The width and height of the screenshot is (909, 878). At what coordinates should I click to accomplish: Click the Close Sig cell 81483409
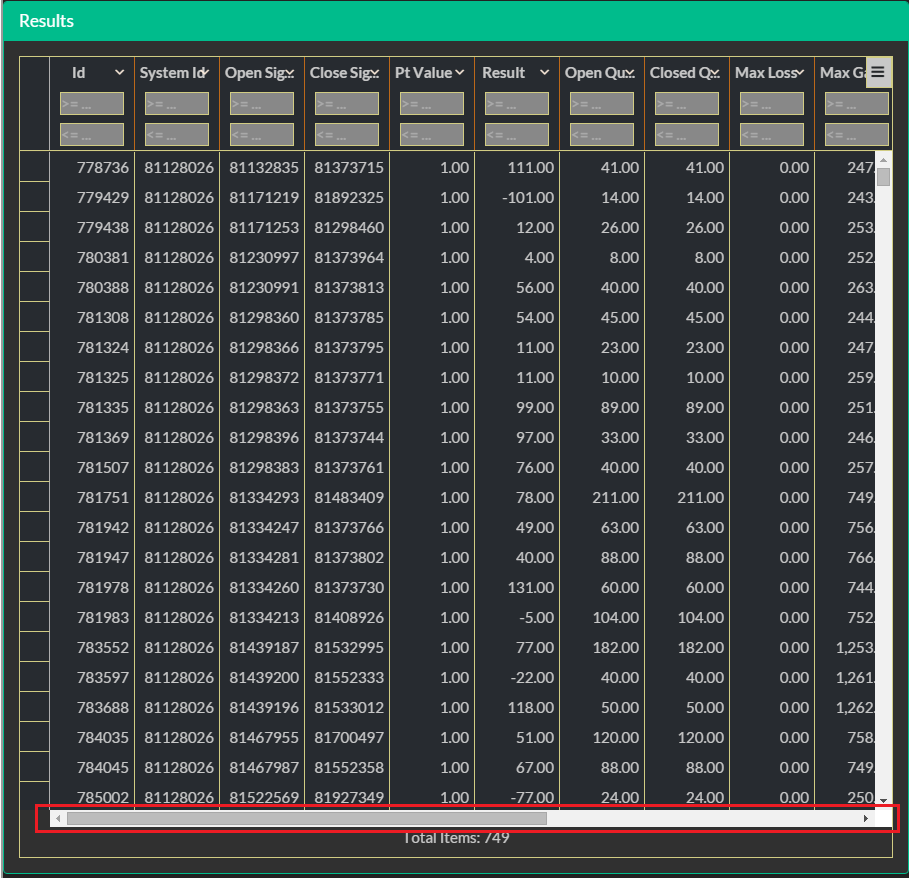349,497
